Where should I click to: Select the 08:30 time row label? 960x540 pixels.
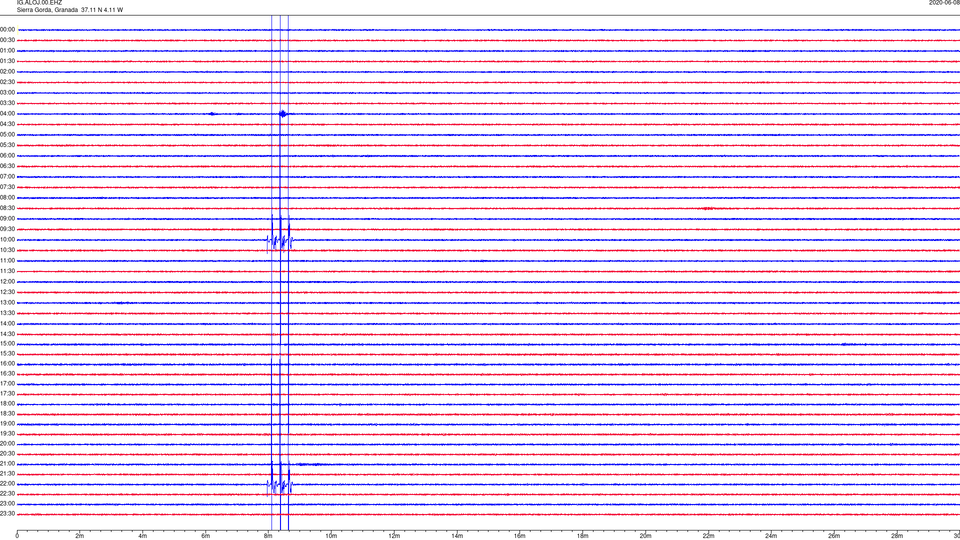[7, 208]
